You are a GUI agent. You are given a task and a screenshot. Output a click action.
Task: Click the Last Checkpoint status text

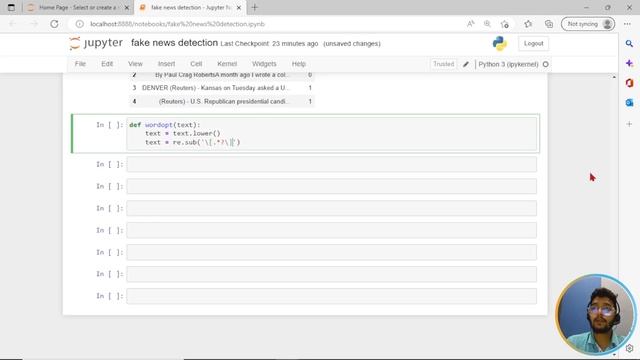[269, 44]
